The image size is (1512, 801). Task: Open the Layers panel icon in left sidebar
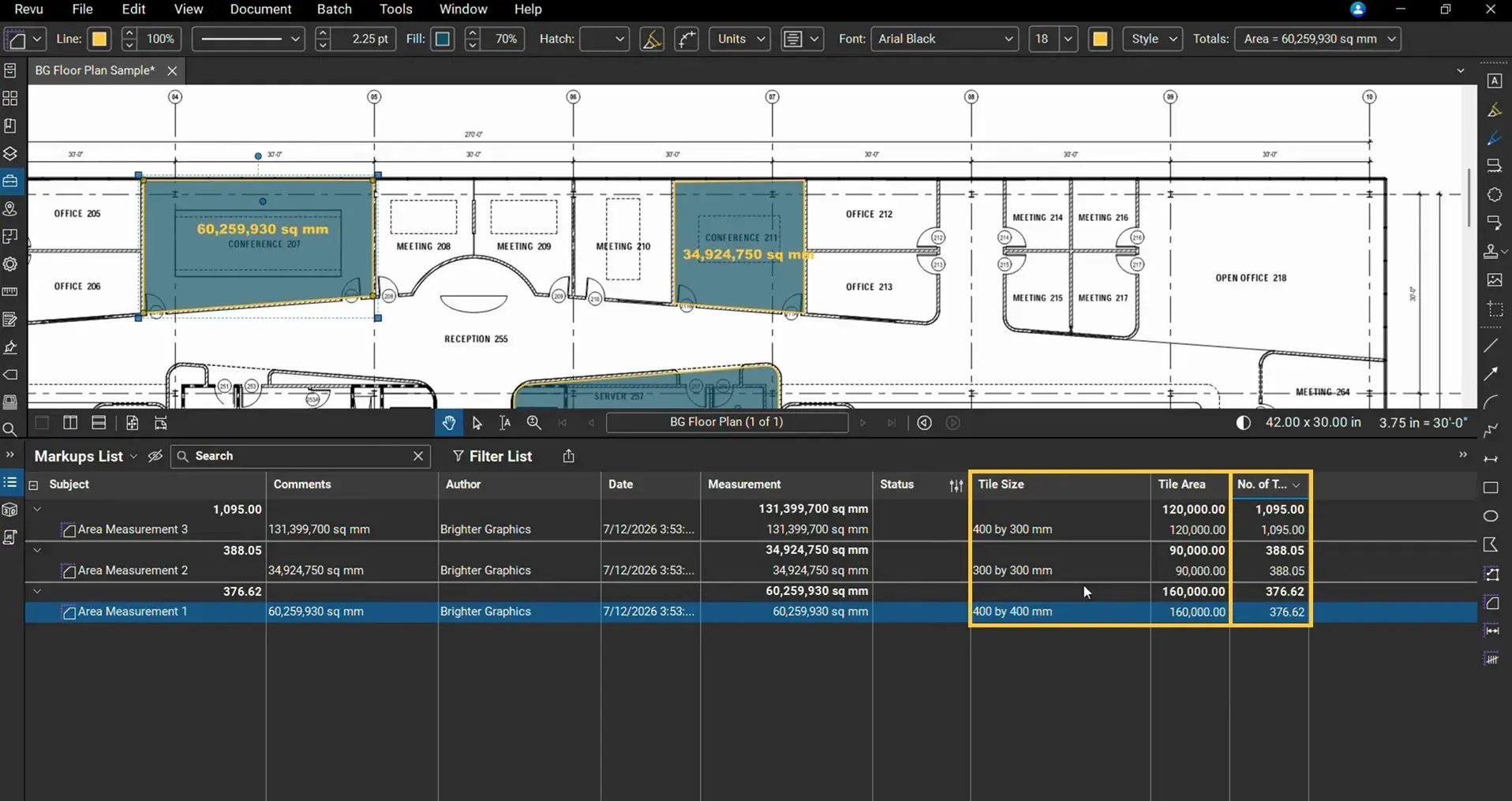(x=10, y=154)
